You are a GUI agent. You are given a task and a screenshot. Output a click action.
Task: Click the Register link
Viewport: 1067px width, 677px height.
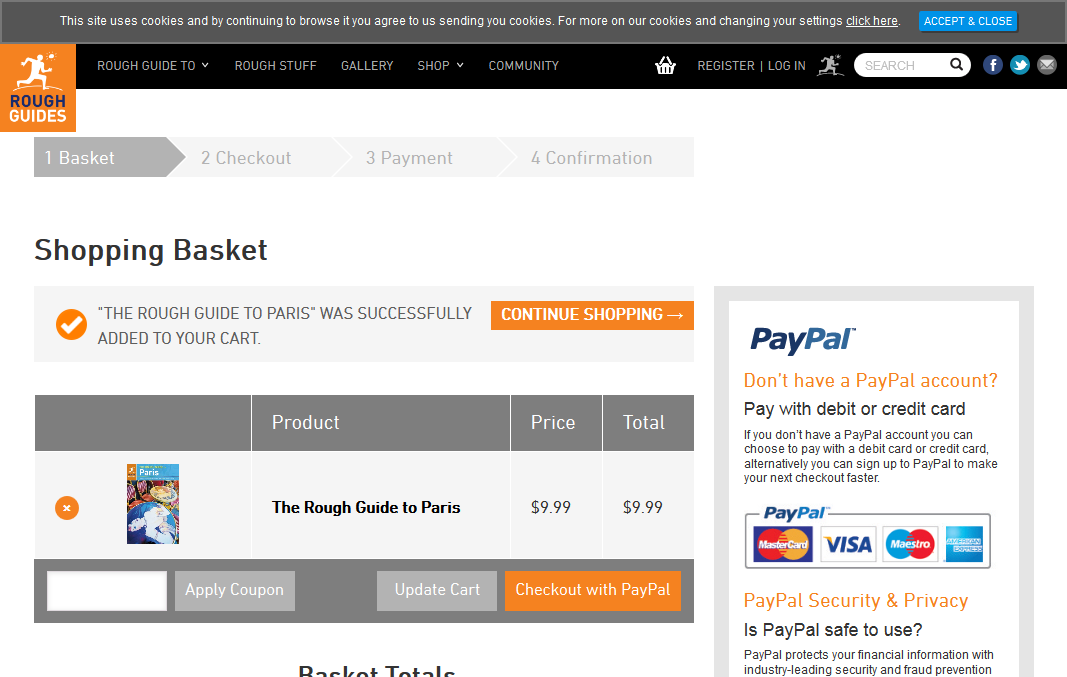(726, 66)
